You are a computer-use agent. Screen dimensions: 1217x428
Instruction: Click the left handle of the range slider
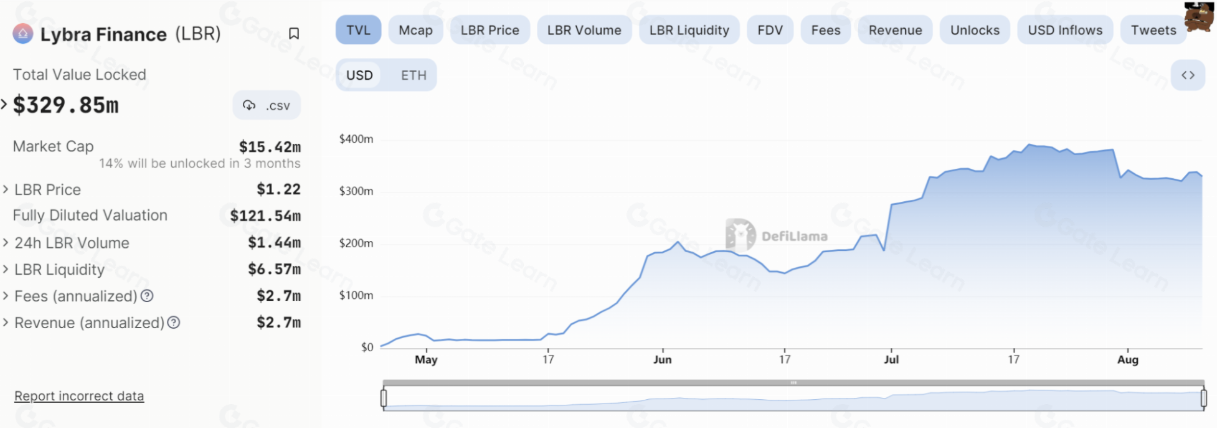coord(384,398)
